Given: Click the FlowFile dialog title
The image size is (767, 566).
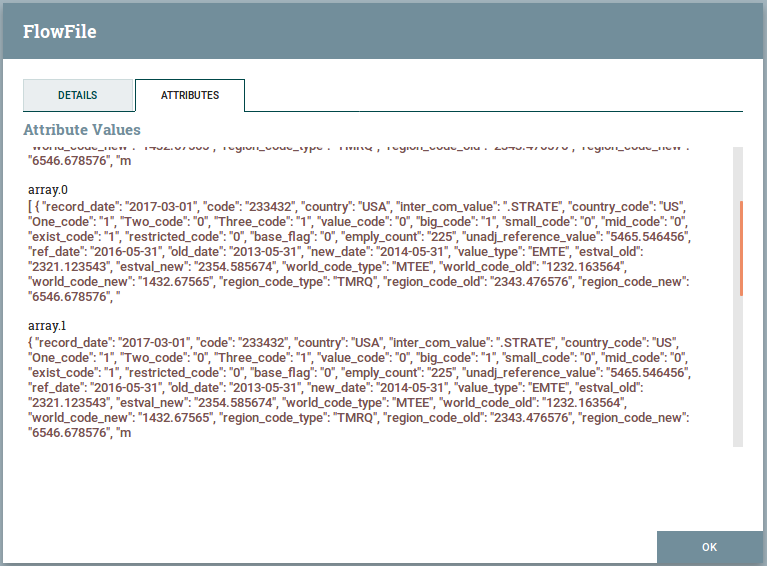Looking at the screenshot, I should pos(60,31).
